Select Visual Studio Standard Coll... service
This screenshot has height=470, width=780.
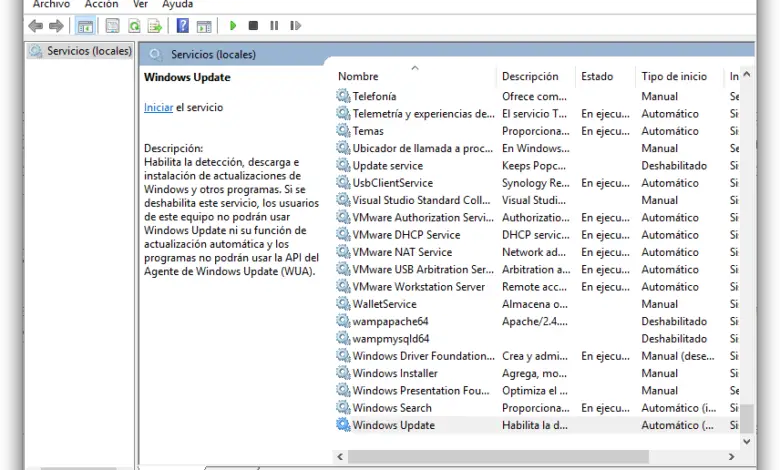tap(537, 200)
